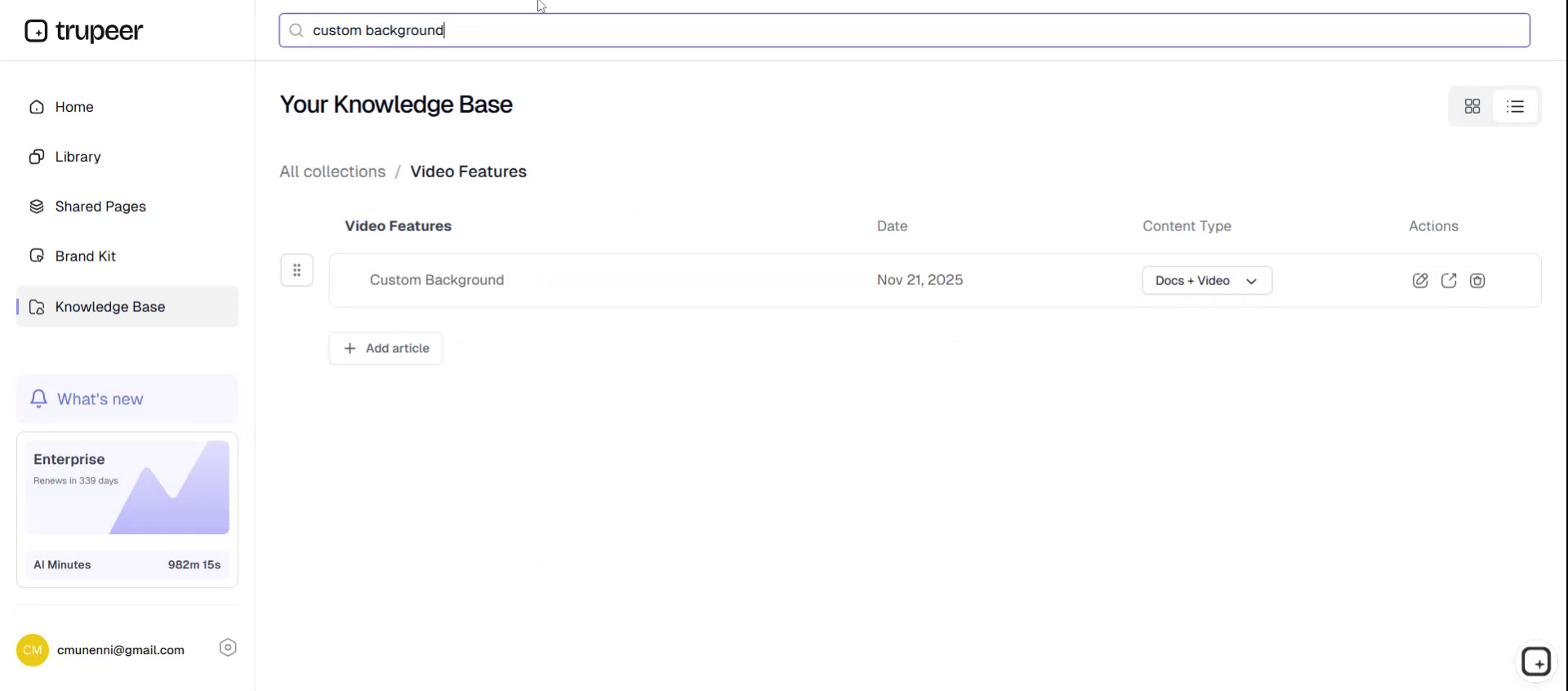Open the trupeer floating recorder widget

[x=1536, y=662]
